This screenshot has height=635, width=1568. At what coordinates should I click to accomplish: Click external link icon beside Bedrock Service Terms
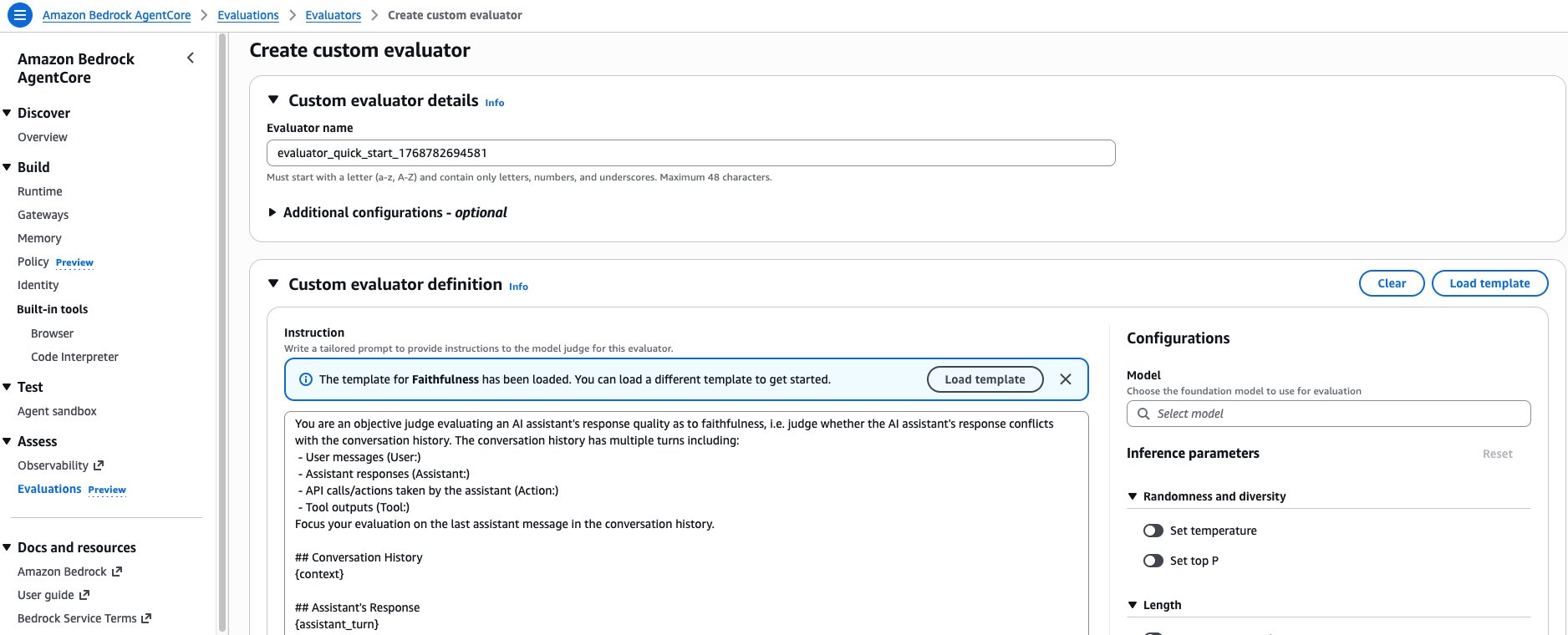[146, 618]
